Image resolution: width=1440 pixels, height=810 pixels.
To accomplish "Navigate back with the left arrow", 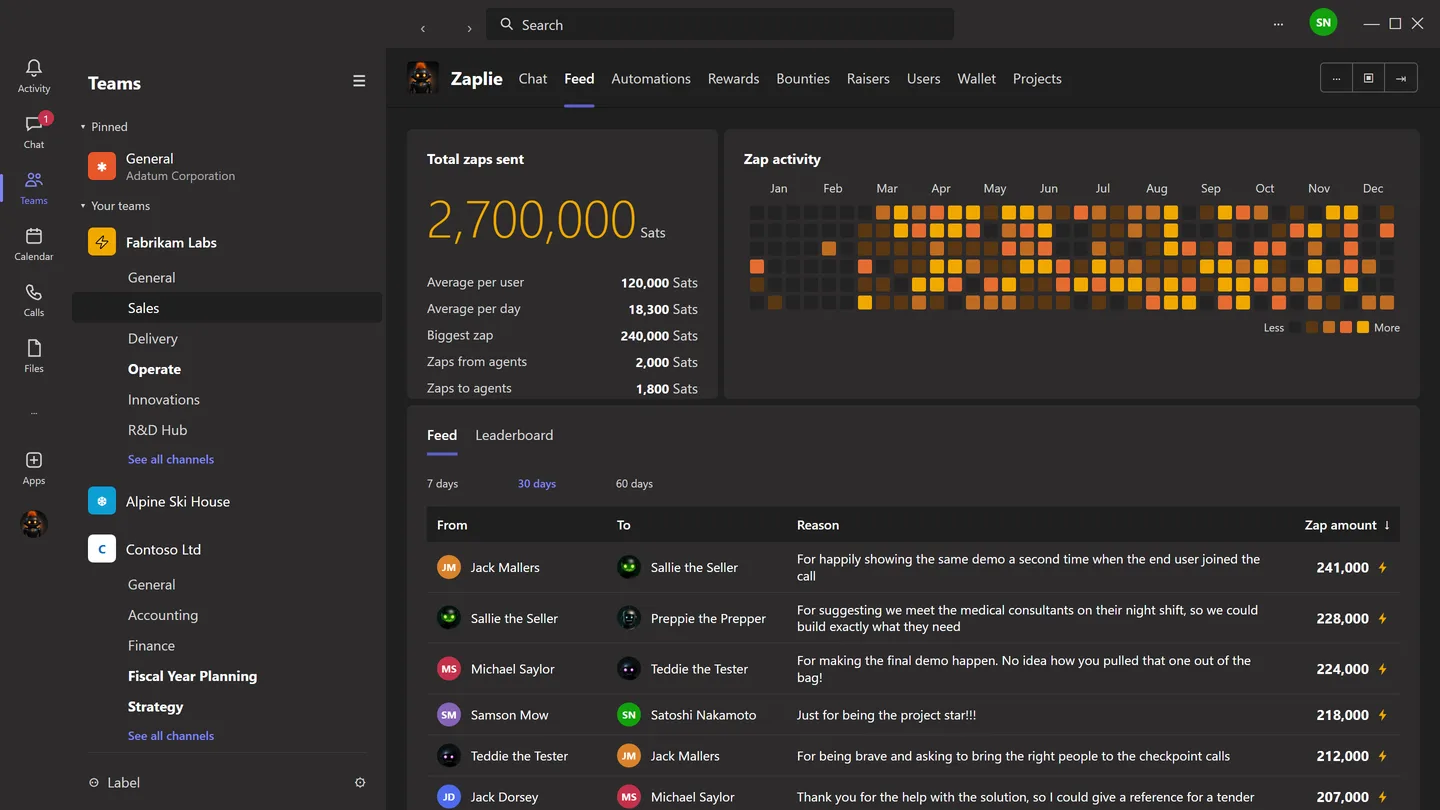I will 423,28.
